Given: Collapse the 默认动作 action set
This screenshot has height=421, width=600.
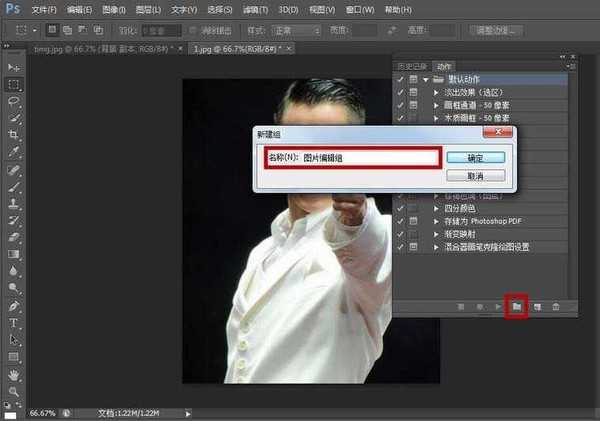Looking at the screenshot, I should pos(426,79).
